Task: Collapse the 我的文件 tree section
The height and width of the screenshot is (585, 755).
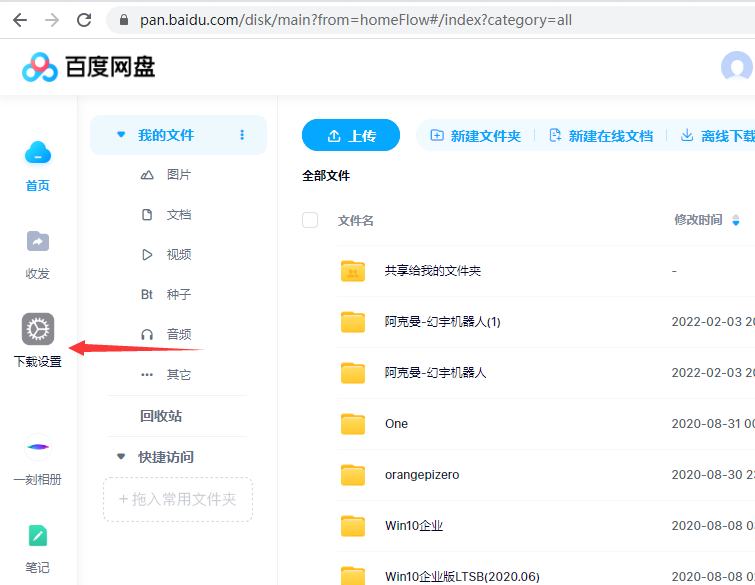Action: pyautogui.click(x=121, y=135)
